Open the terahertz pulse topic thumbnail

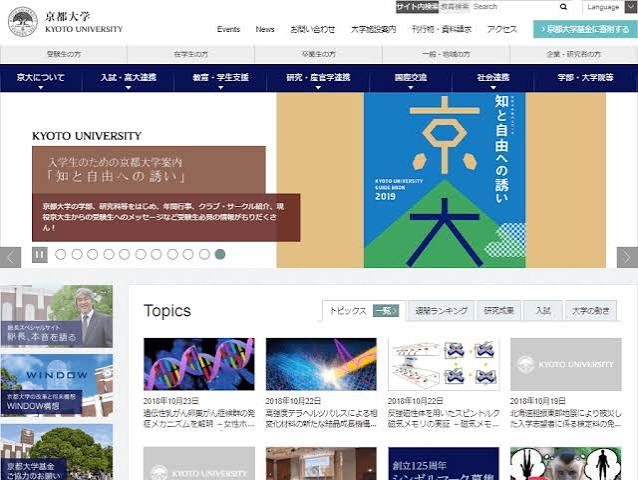click(321, 364)
